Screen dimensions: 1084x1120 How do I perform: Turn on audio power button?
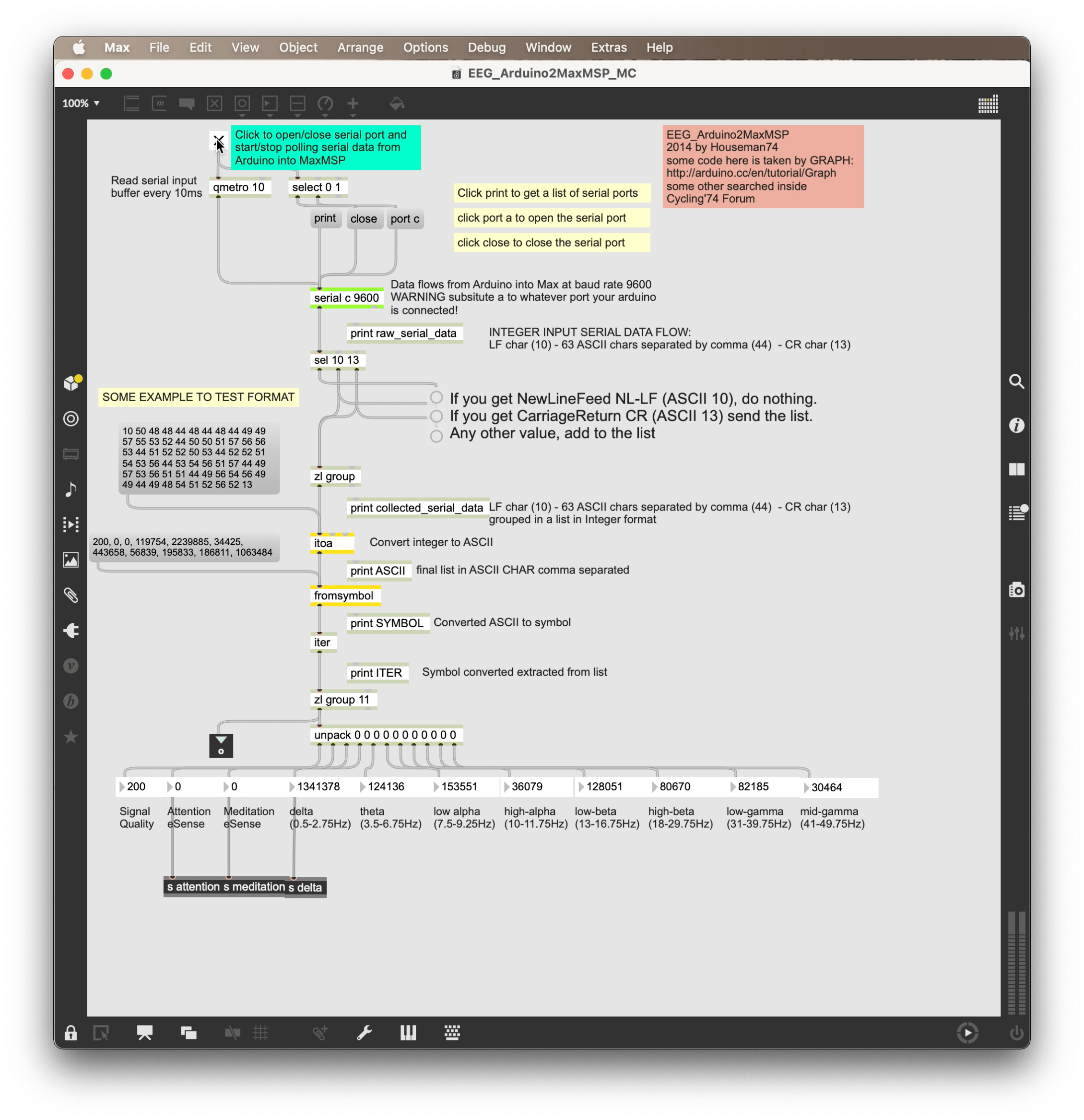point(1016,1033)
